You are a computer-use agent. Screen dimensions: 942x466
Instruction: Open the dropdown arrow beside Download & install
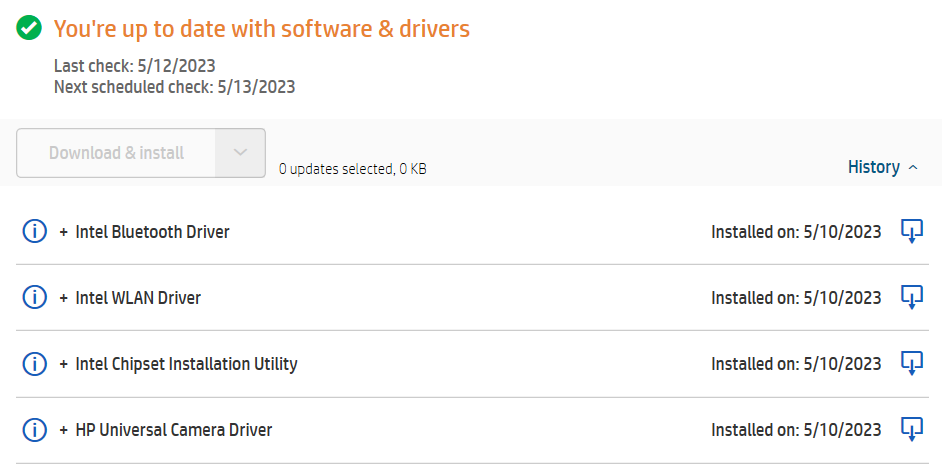240,153
